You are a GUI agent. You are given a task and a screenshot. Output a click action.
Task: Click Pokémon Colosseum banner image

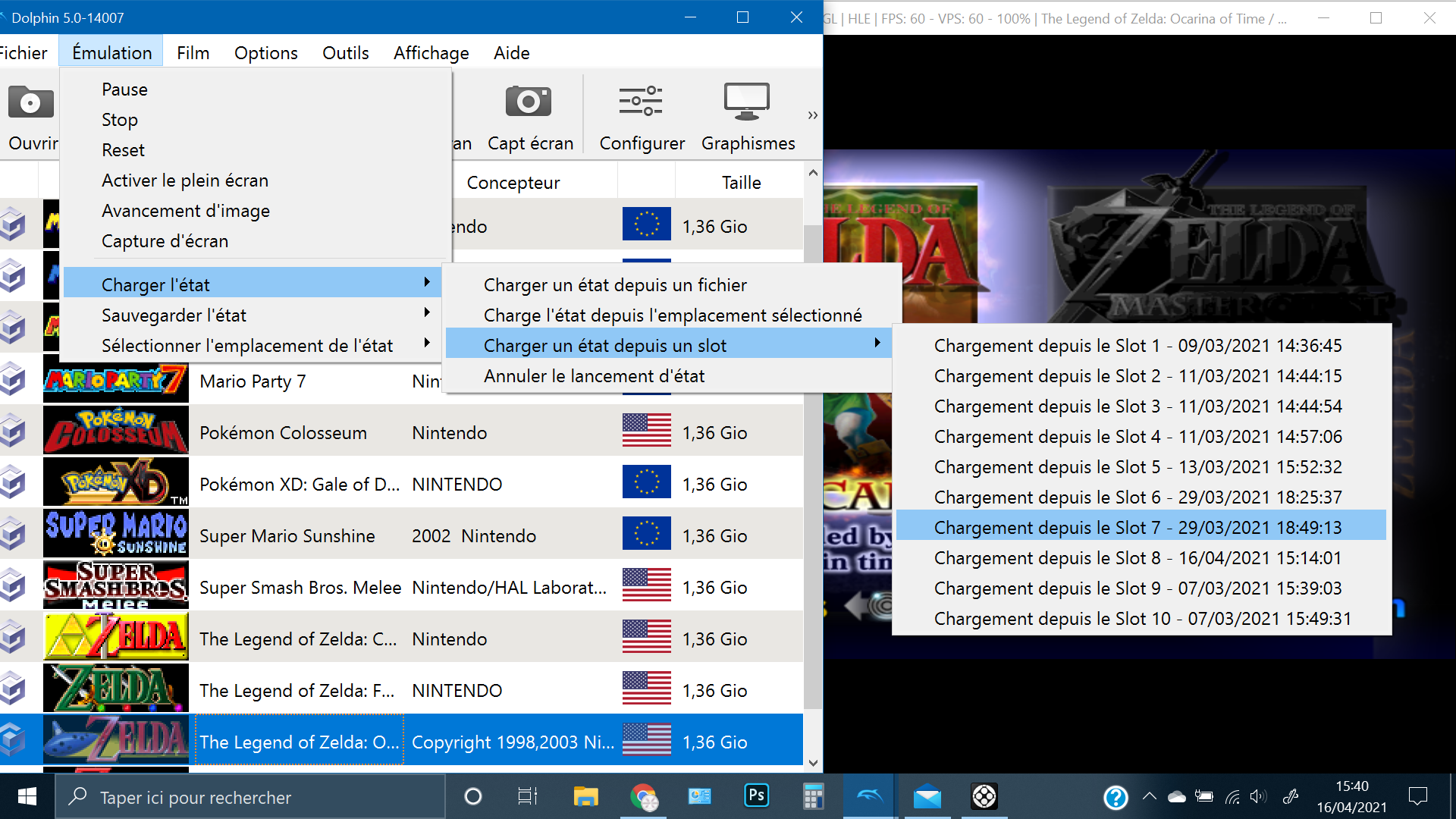[x=116, y=431]
